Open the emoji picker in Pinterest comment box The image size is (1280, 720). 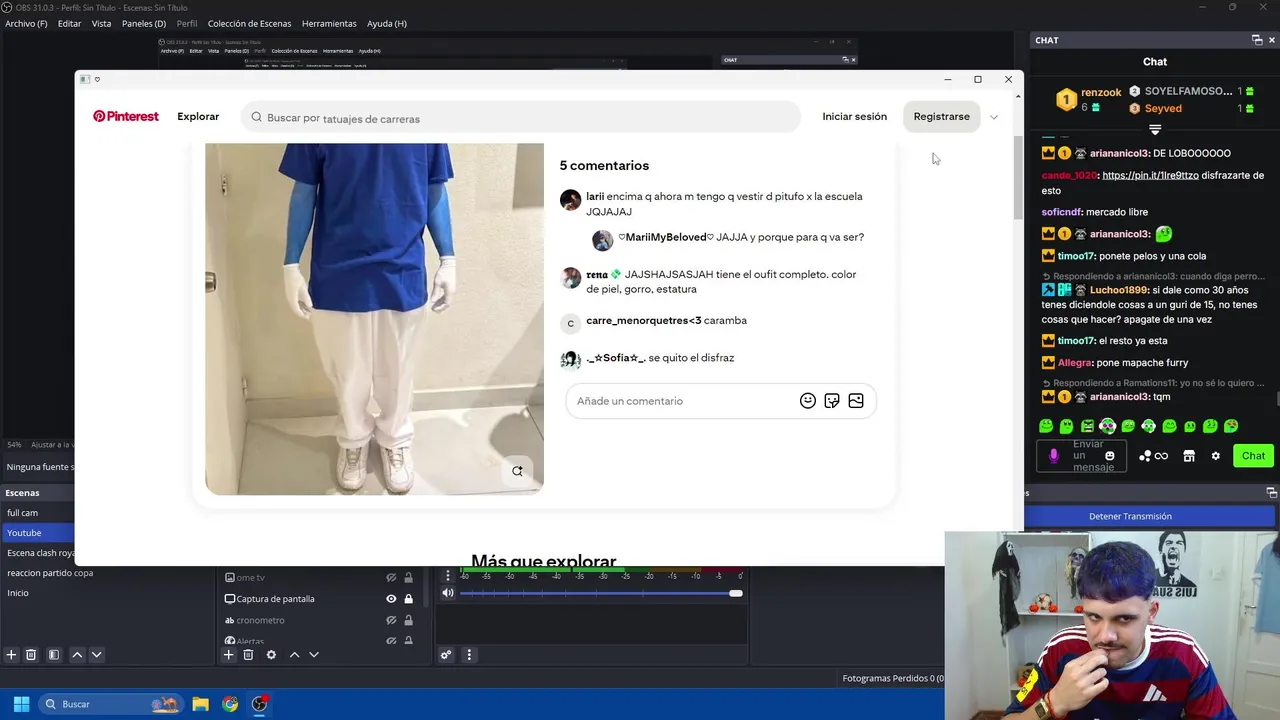coord(808,401)
